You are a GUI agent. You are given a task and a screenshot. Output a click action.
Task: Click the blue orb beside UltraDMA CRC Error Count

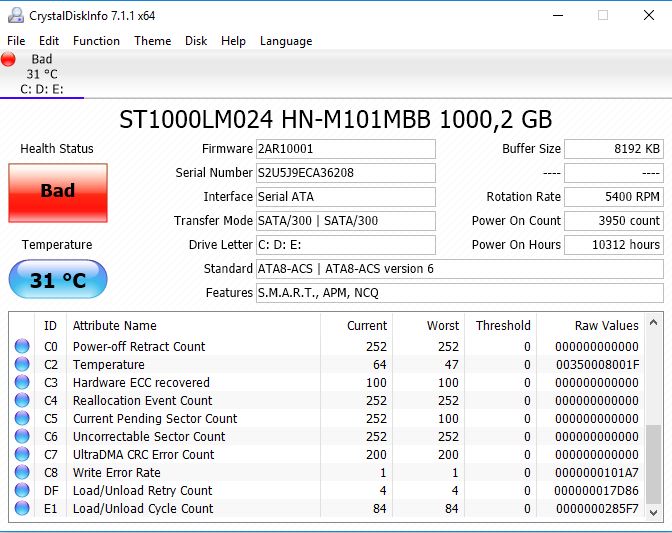tap(22, 454)
